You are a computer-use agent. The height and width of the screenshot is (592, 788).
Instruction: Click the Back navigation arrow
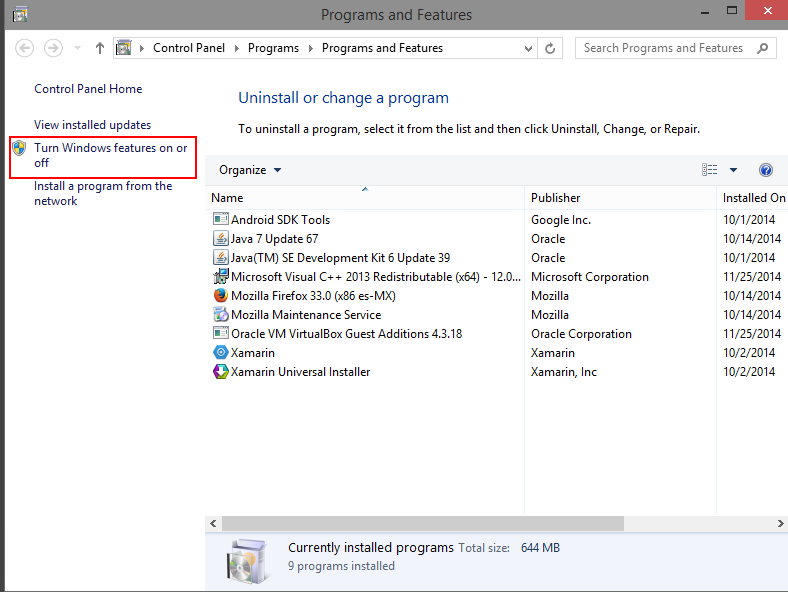[24, 48]
